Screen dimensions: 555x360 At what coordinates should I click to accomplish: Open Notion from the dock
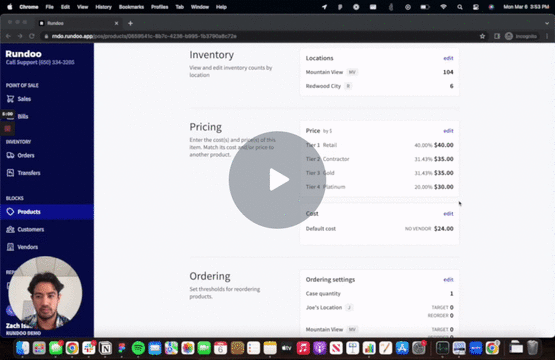(x=105, y=348)
